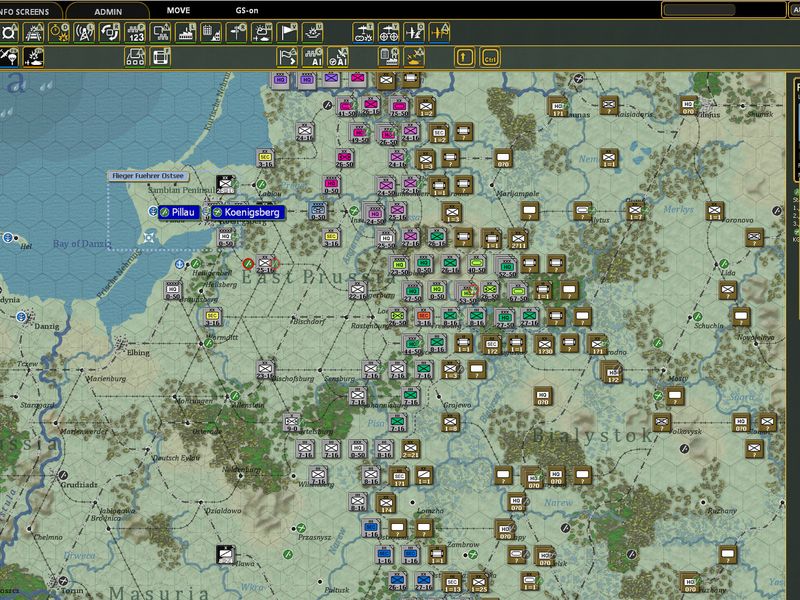Toggle the GS-on ground support setting
The height and width of the screenshot is (600, 800).
point(247,10)
